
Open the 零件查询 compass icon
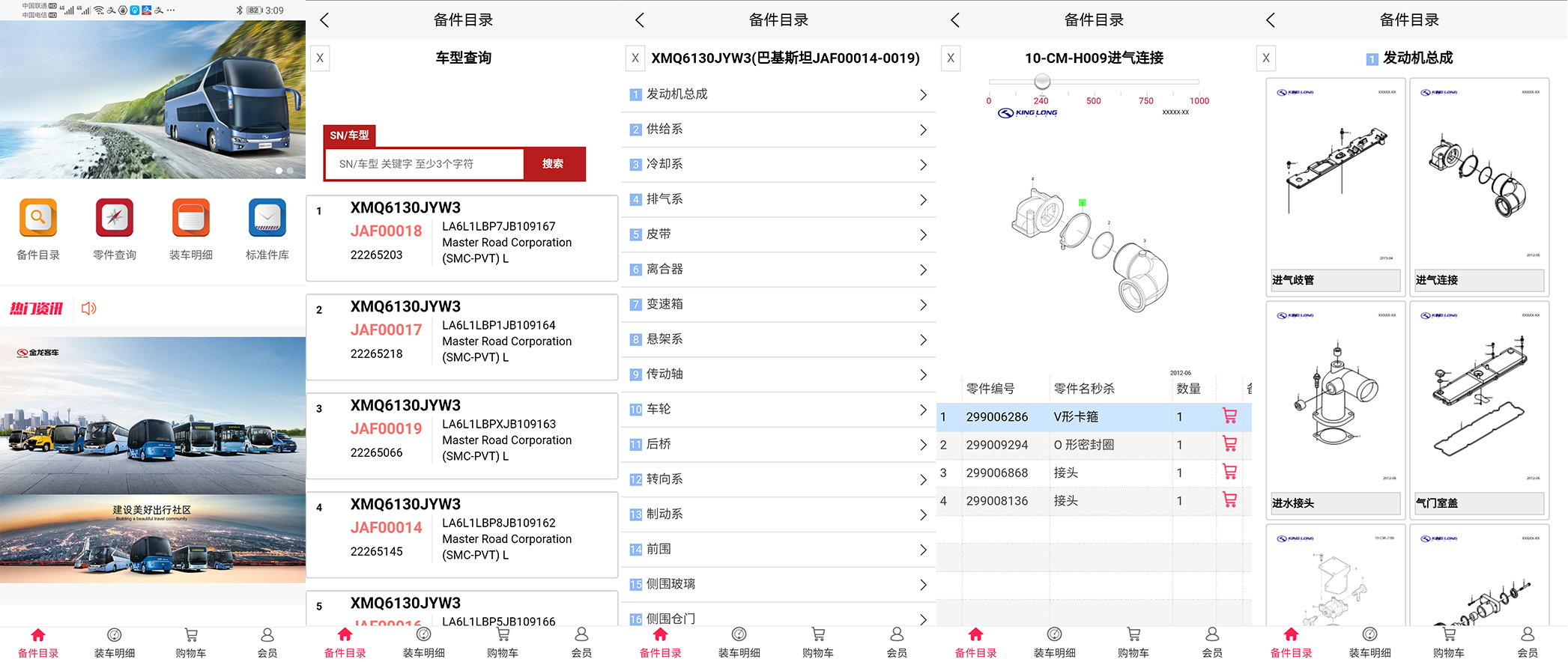pyautogui.click(x=115, y=218)
